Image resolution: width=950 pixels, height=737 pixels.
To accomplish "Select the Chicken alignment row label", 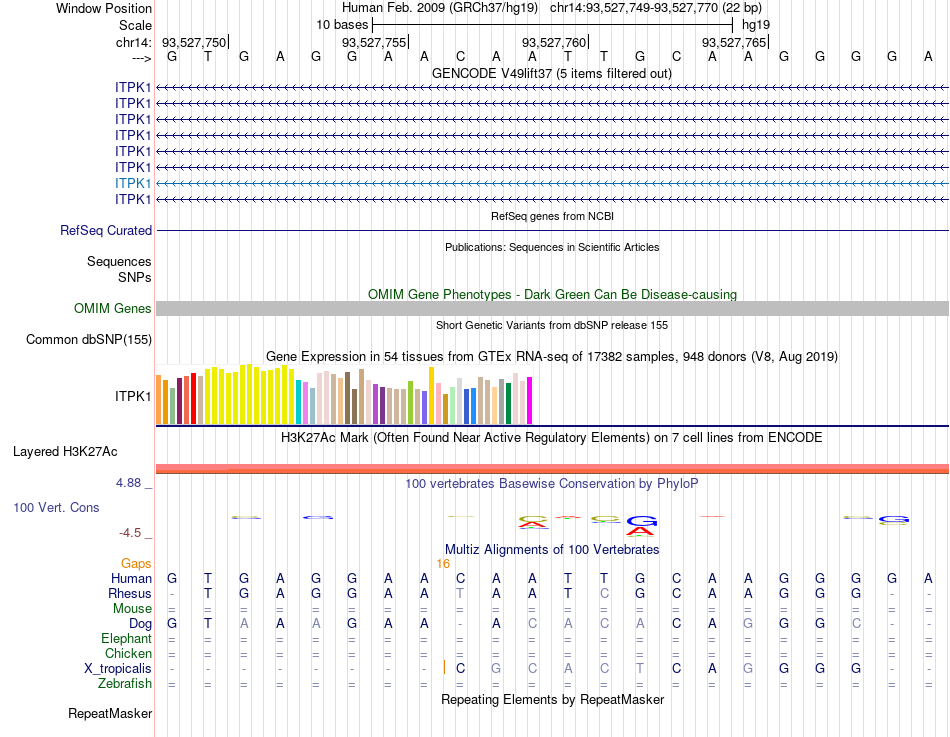I will coord(128,653).
